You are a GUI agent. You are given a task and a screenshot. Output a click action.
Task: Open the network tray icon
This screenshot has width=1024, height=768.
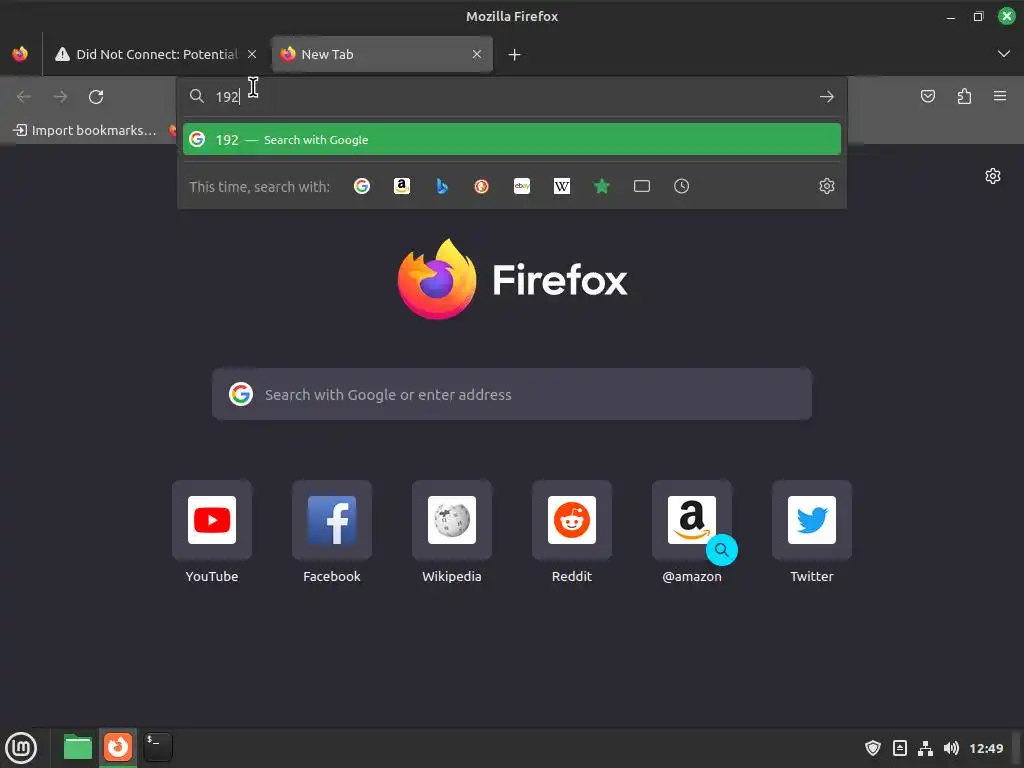(x=925, y=748)
